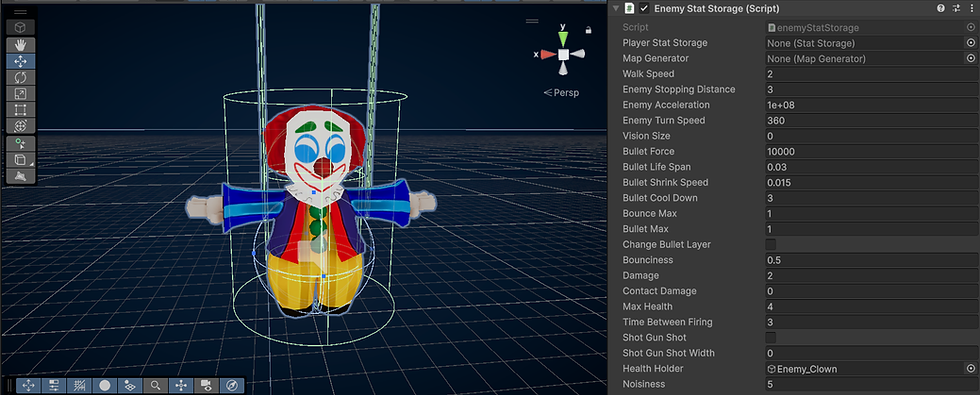
Task: Open the component presets icon
Action: point(956,8)
